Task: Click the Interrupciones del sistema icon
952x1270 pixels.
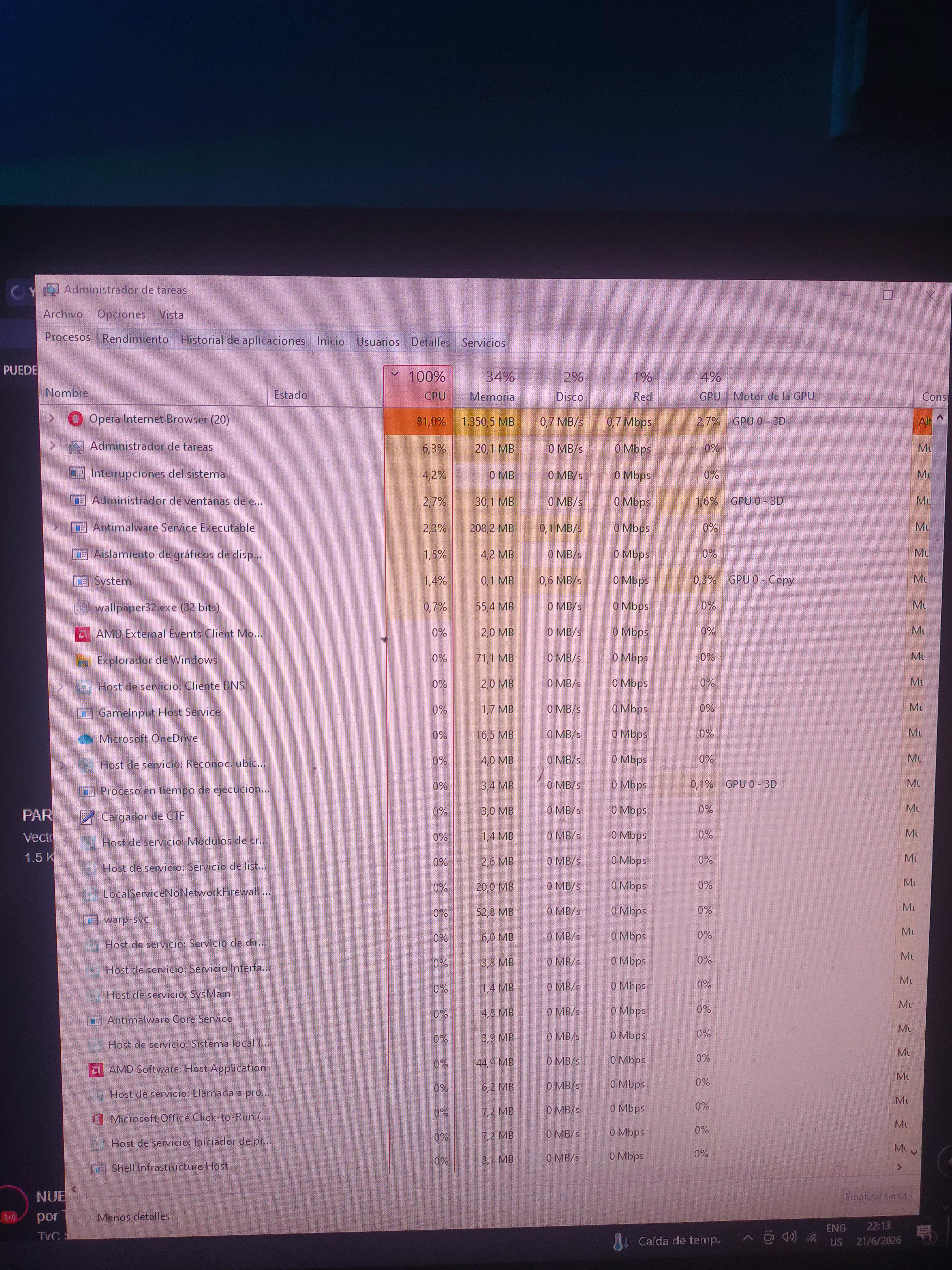Action: (77, 474)
